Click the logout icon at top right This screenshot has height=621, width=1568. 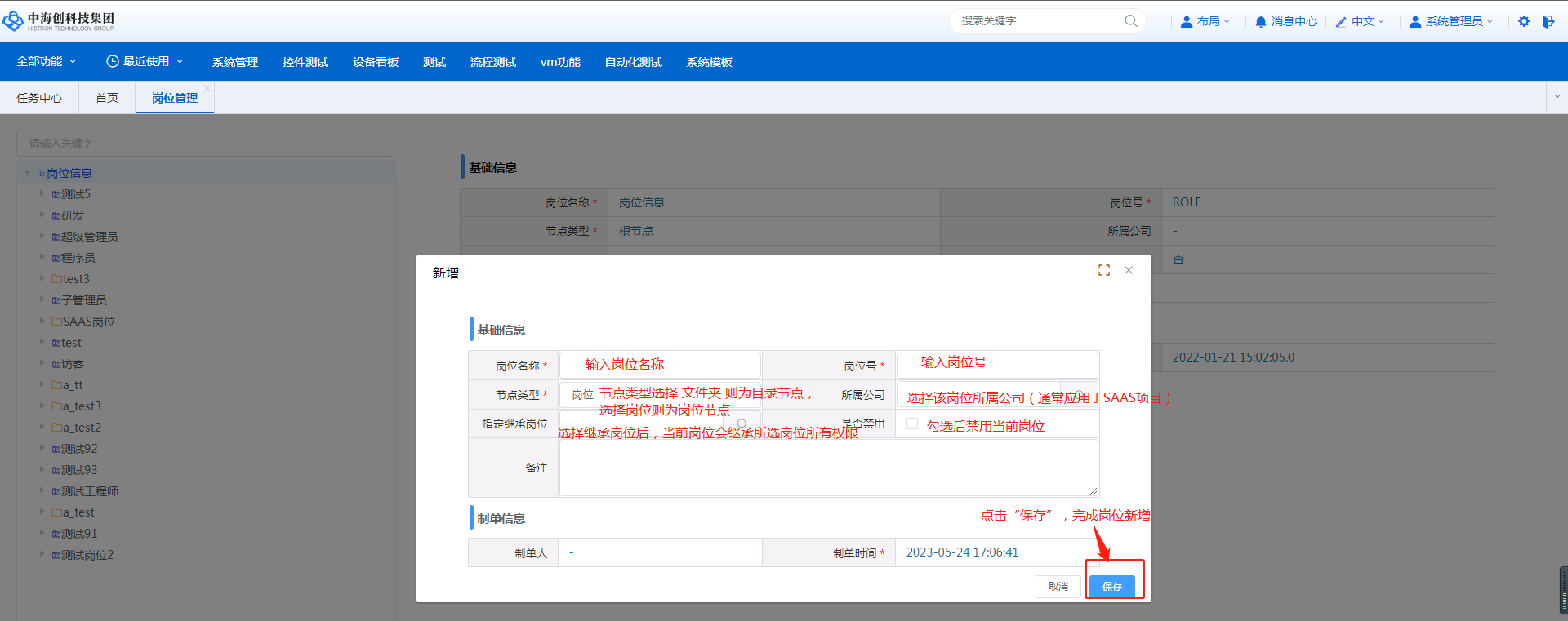[1548, 21]
